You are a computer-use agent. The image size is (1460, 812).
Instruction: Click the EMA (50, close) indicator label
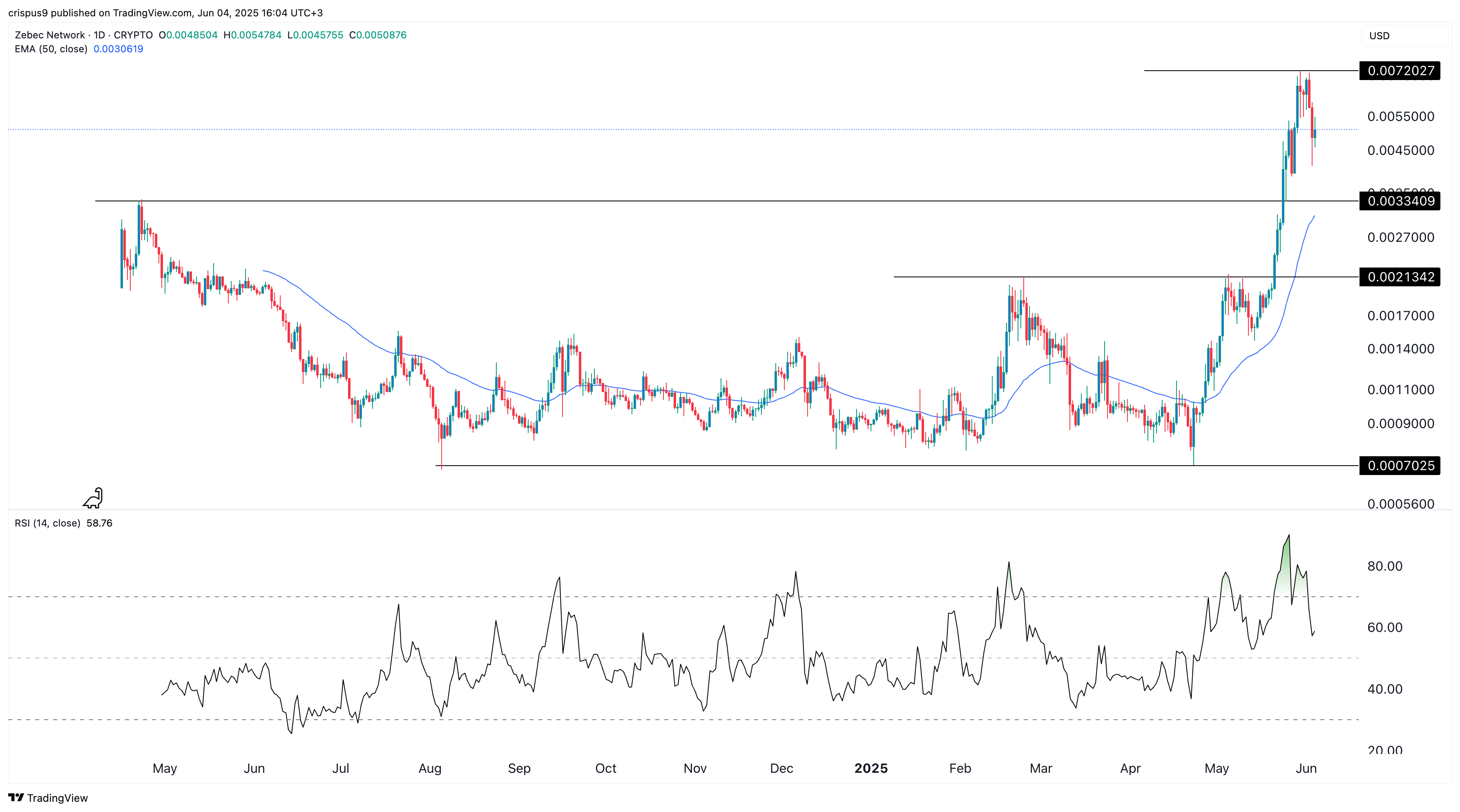[51, 49]
